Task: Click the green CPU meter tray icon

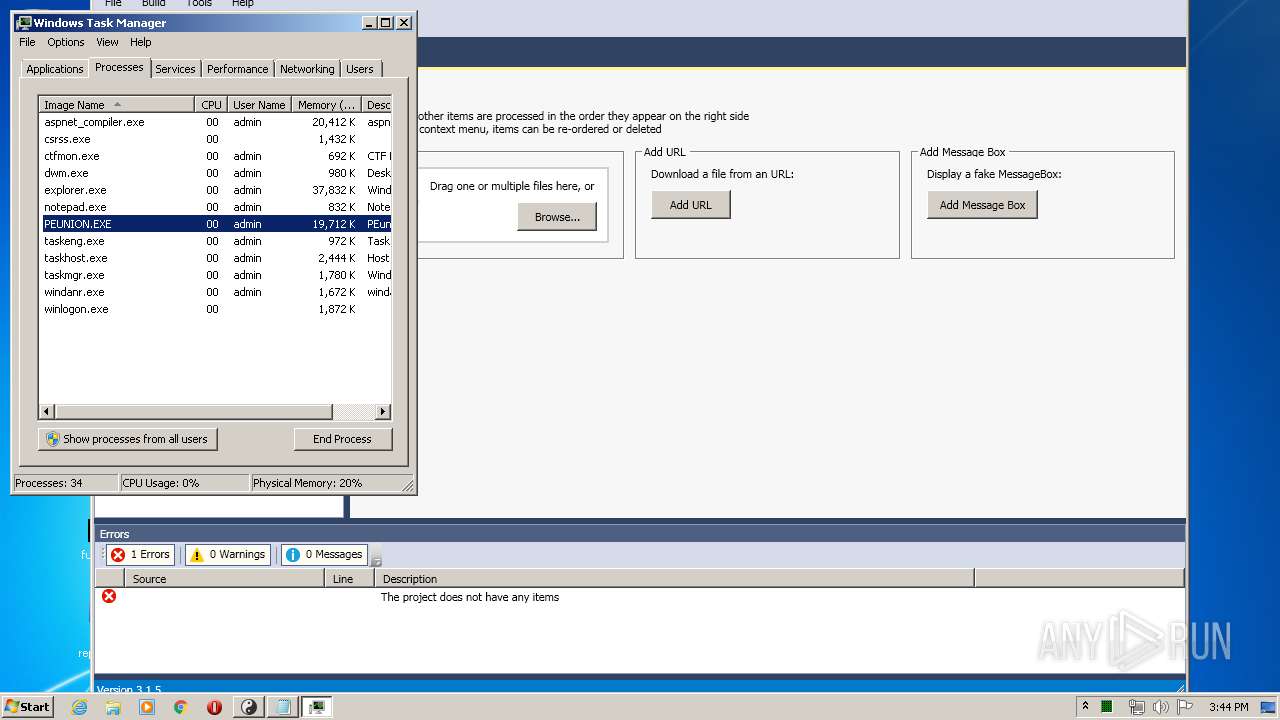Action: click(1107, 707)
